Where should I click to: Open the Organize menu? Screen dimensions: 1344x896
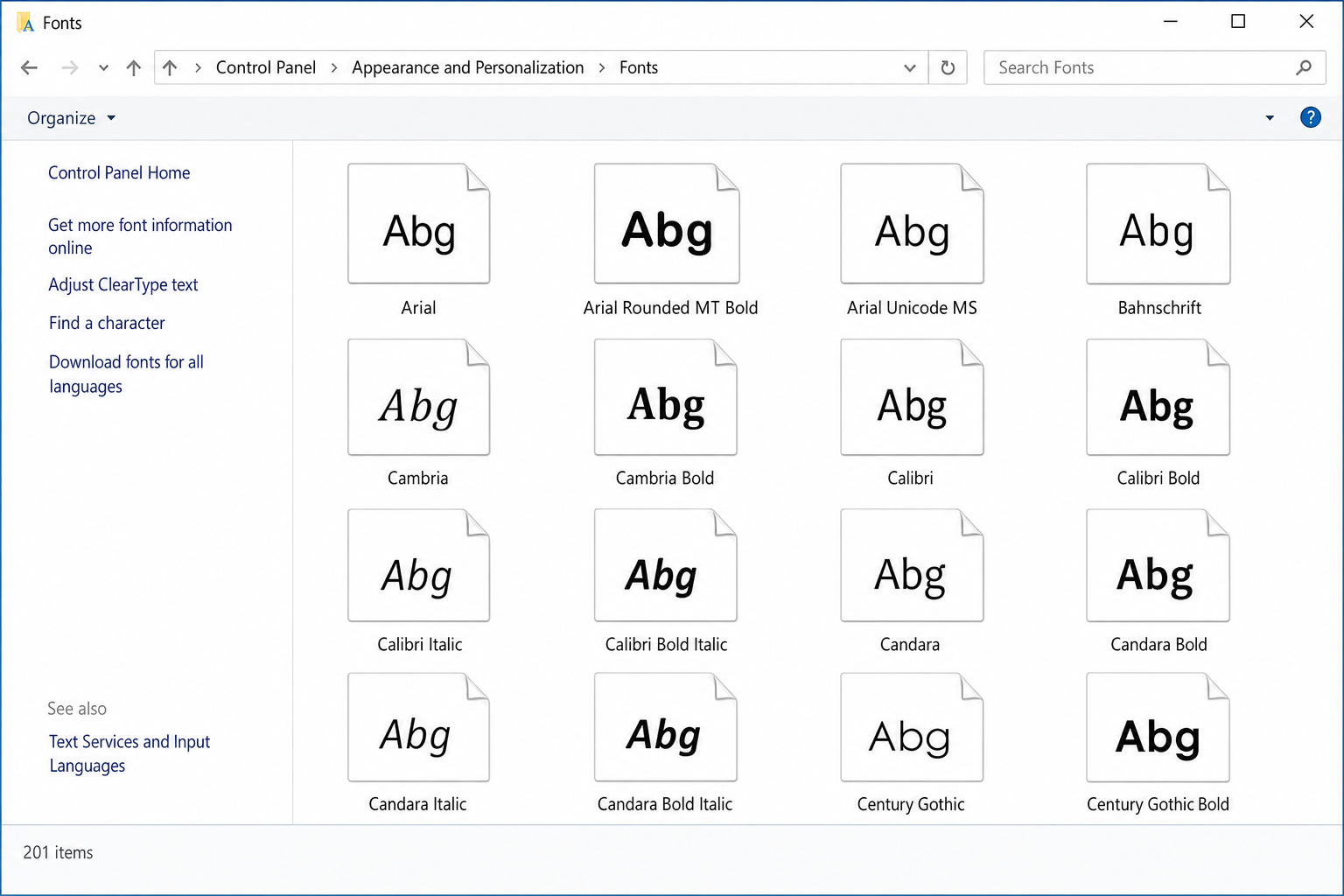click(71, 118)
